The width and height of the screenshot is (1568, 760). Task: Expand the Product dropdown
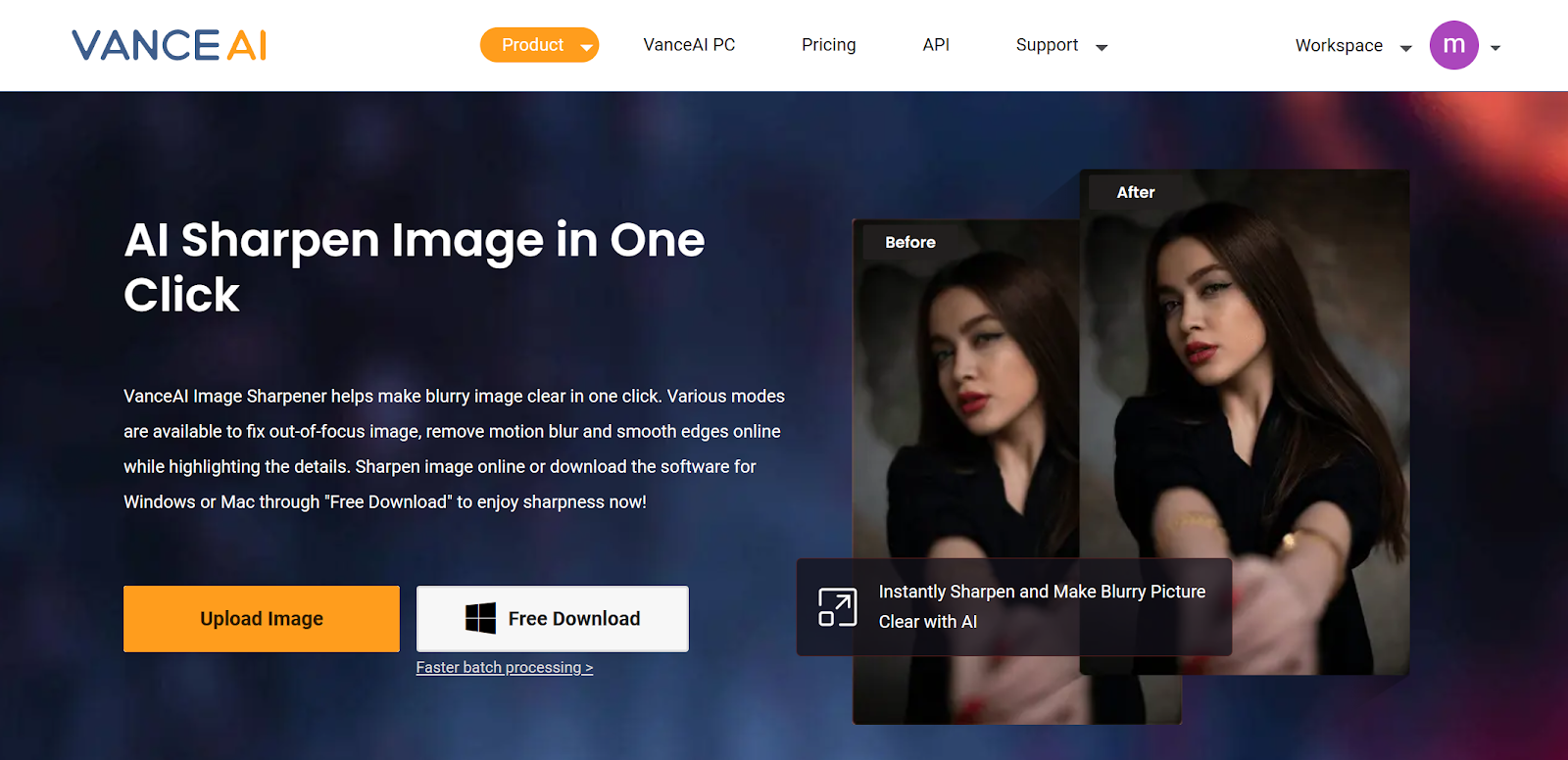pos(539,45)
